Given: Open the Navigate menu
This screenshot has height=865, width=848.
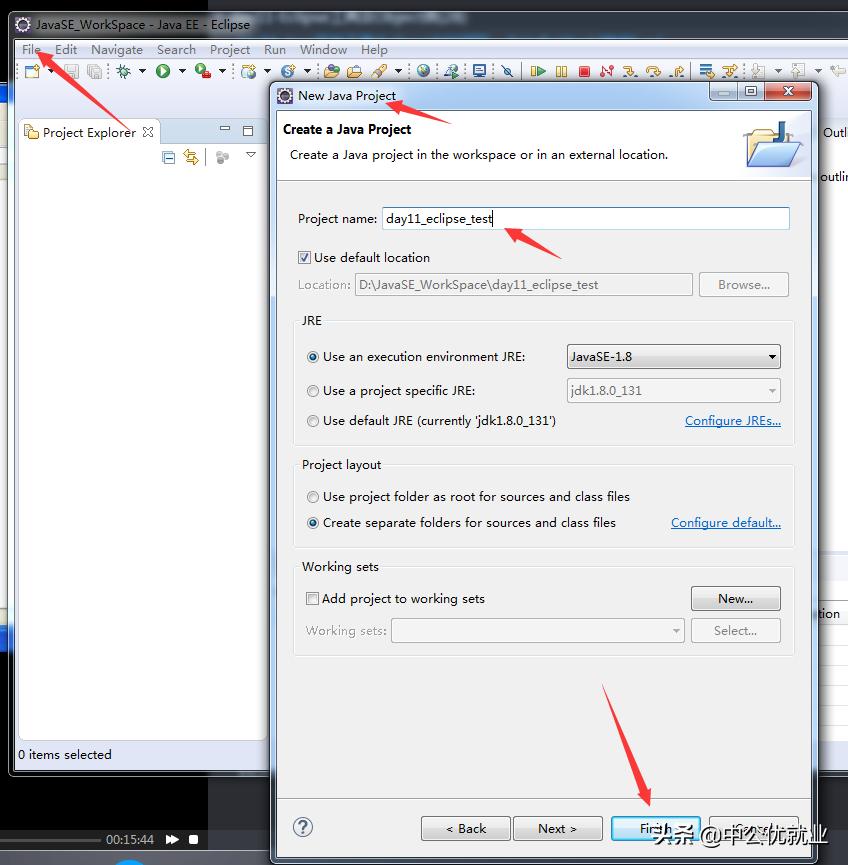Looking at the screenshot, I should 117,49.
